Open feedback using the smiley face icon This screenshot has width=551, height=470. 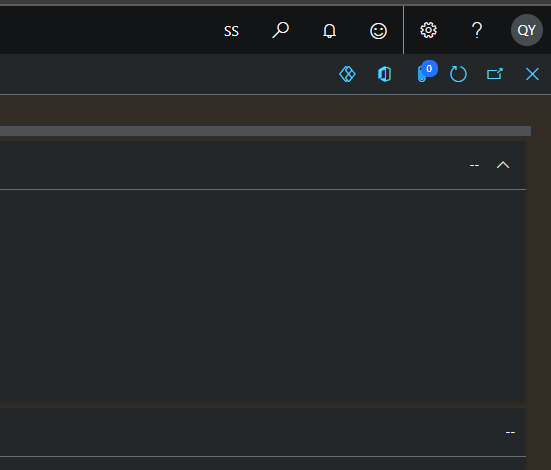coord(378,31)
